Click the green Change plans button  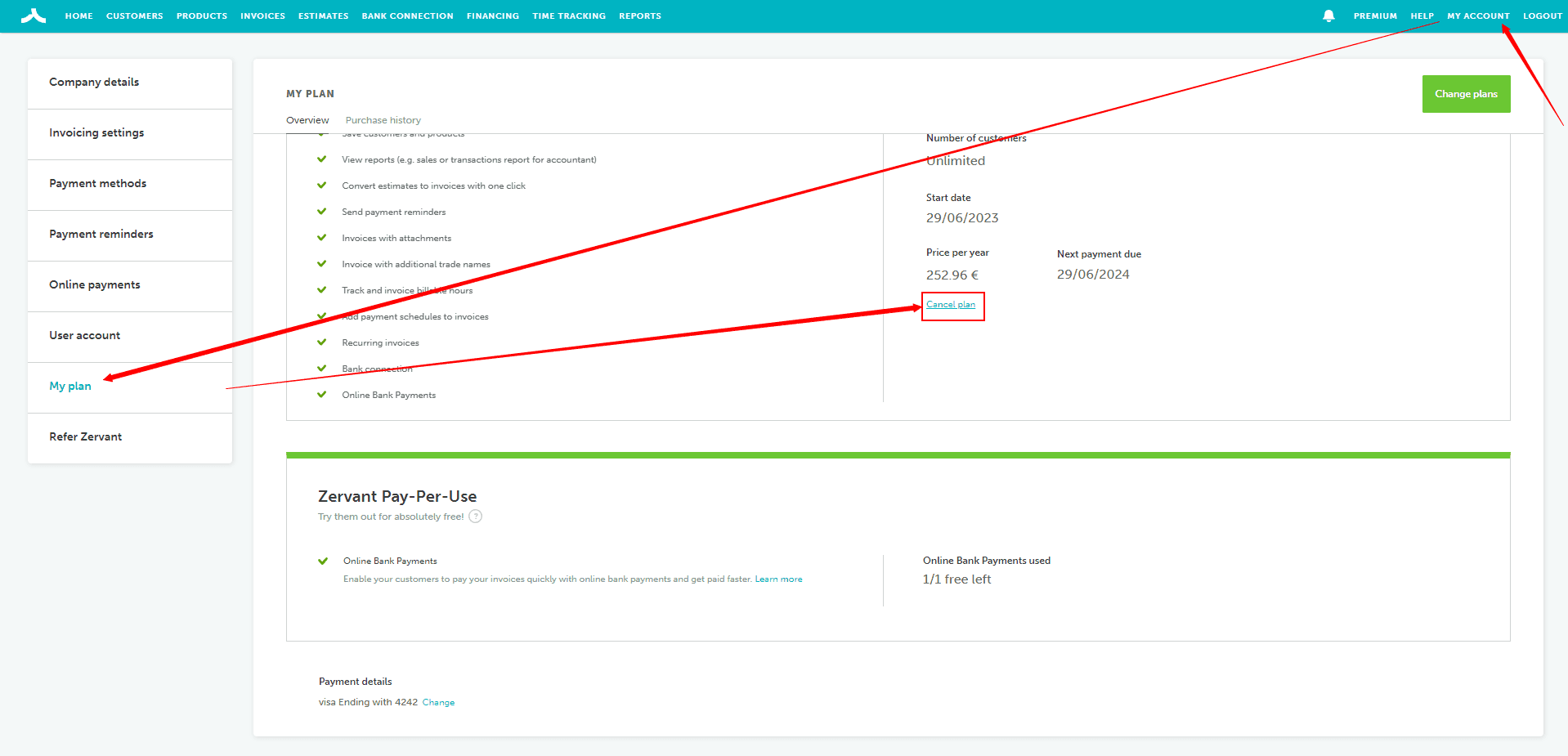tap(1466, 94)
